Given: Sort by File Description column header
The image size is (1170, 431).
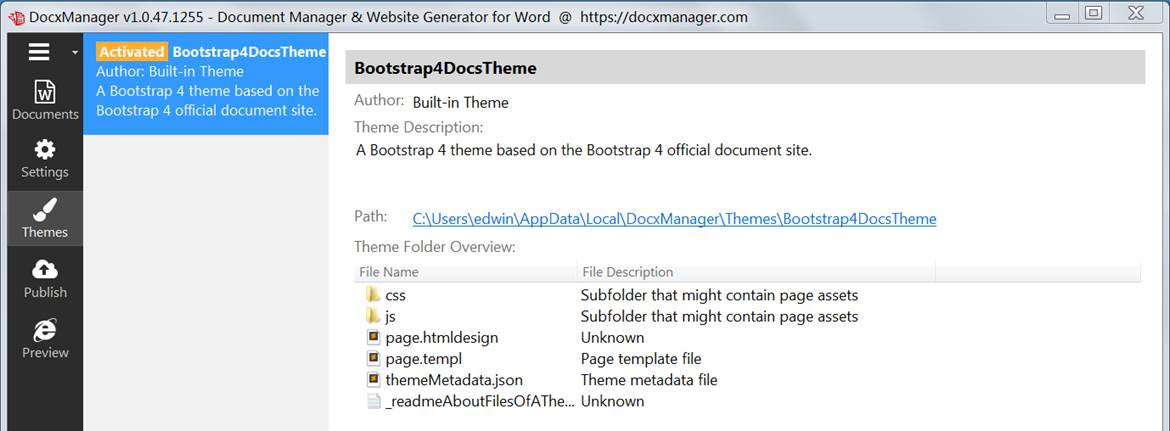Looking at the screenshot, I should click(x=756, y=272).
